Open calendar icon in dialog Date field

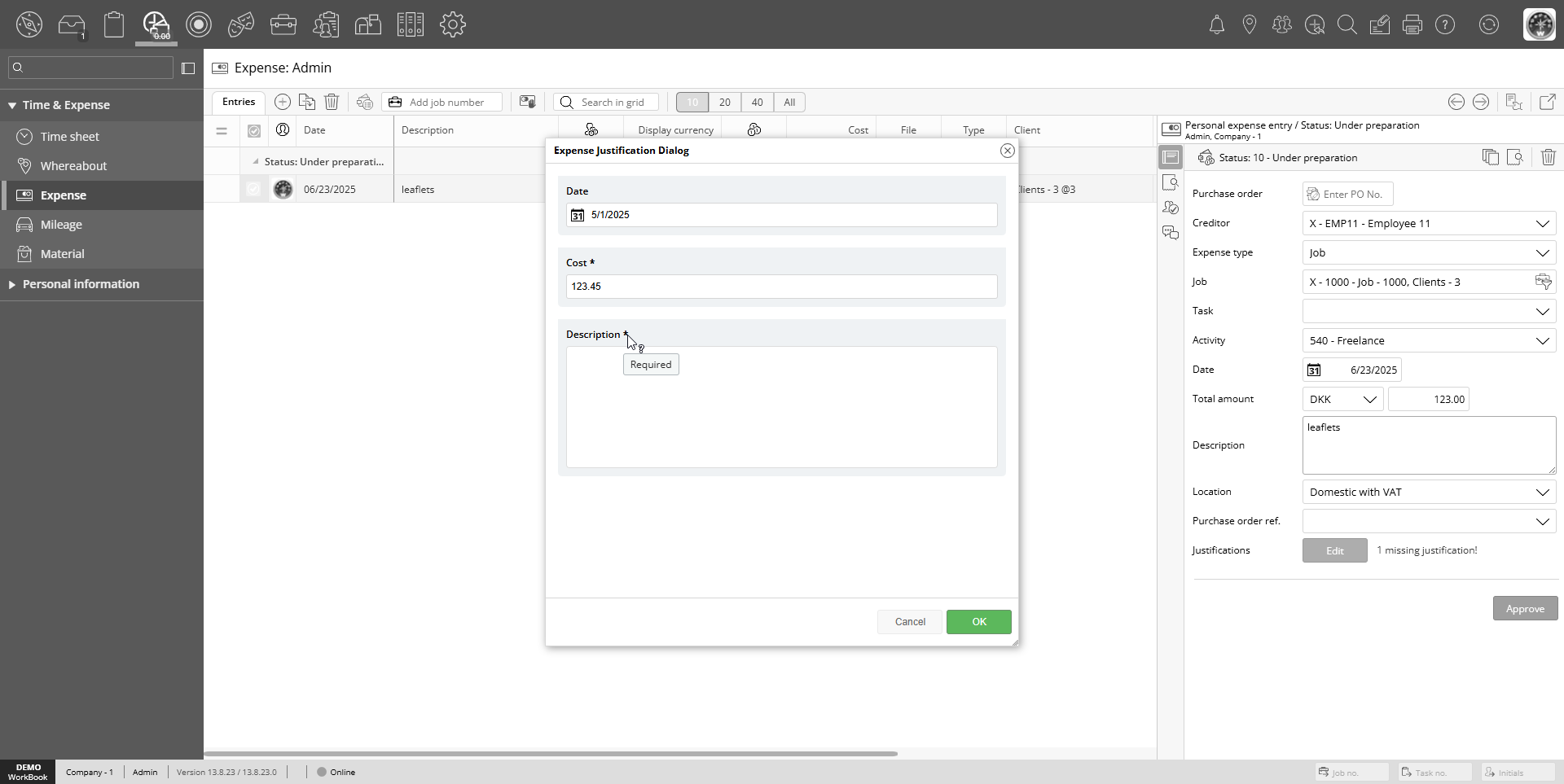578,215
